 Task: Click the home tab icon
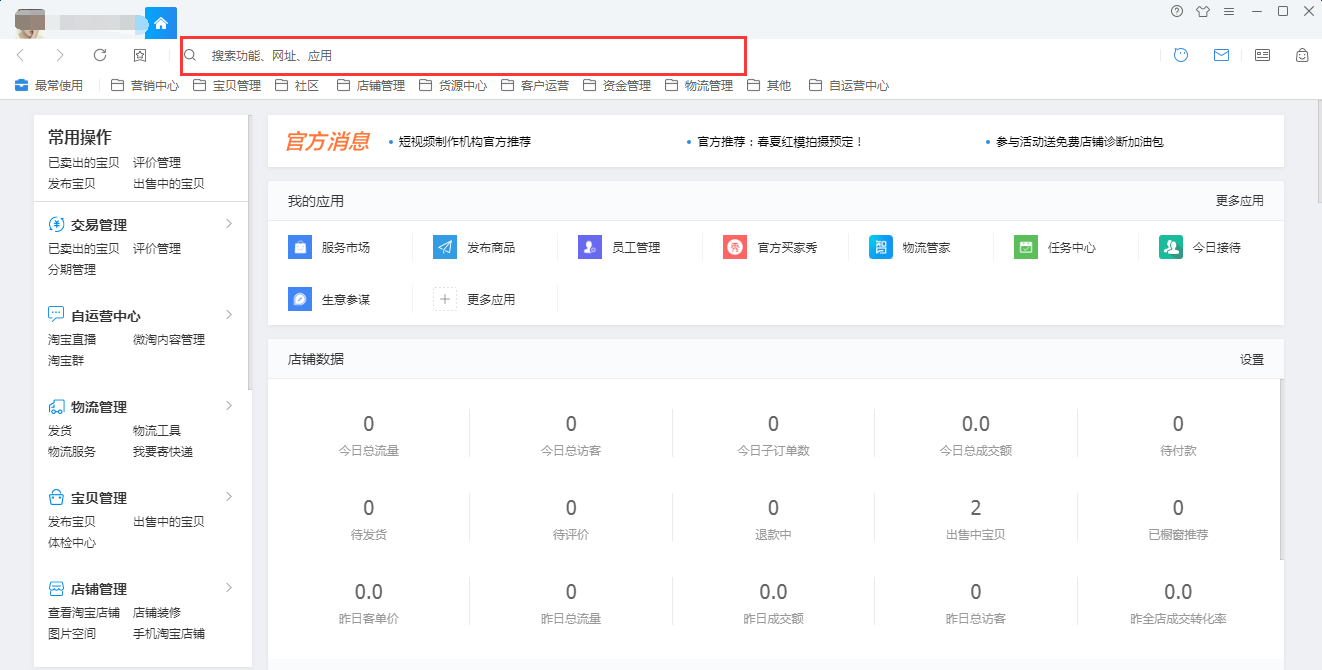point(161,23)
